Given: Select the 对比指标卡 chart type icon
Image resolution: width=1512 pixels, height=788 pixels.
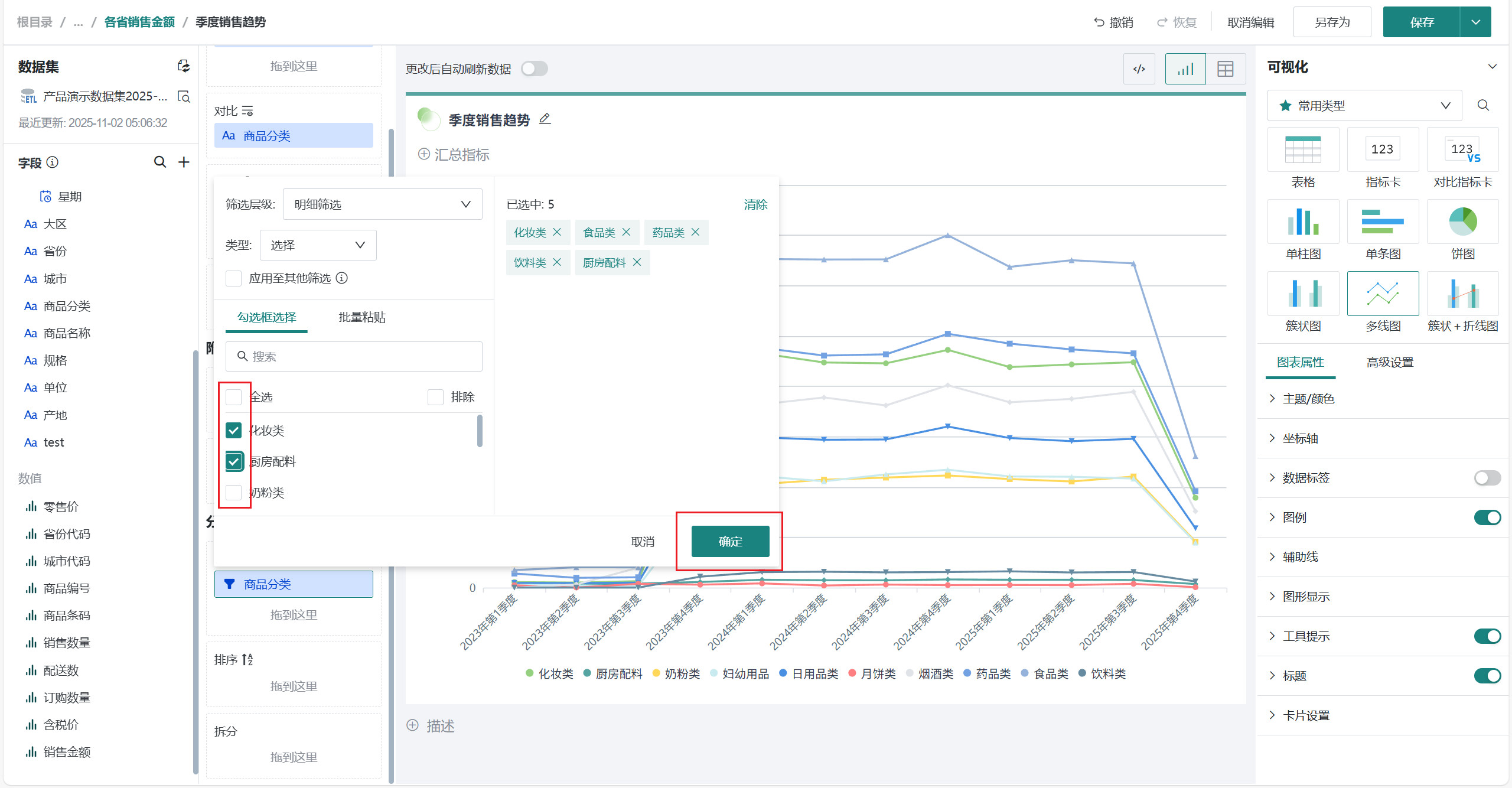Looking at the screenshot, I should [x=1462, y=150].
